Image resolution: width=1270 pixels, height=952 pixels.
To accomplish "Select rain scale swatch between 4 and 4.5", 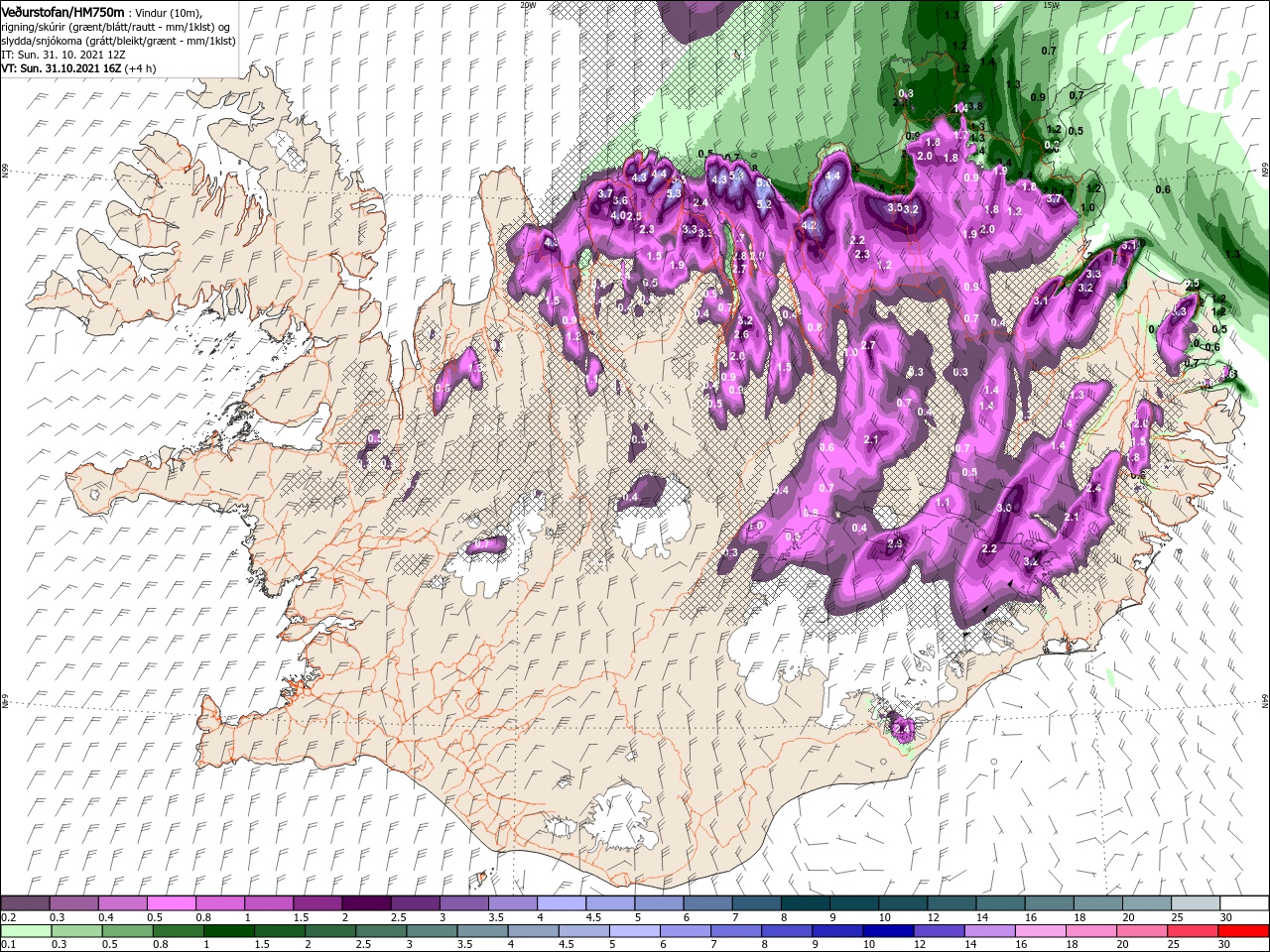I will [532, 931].
